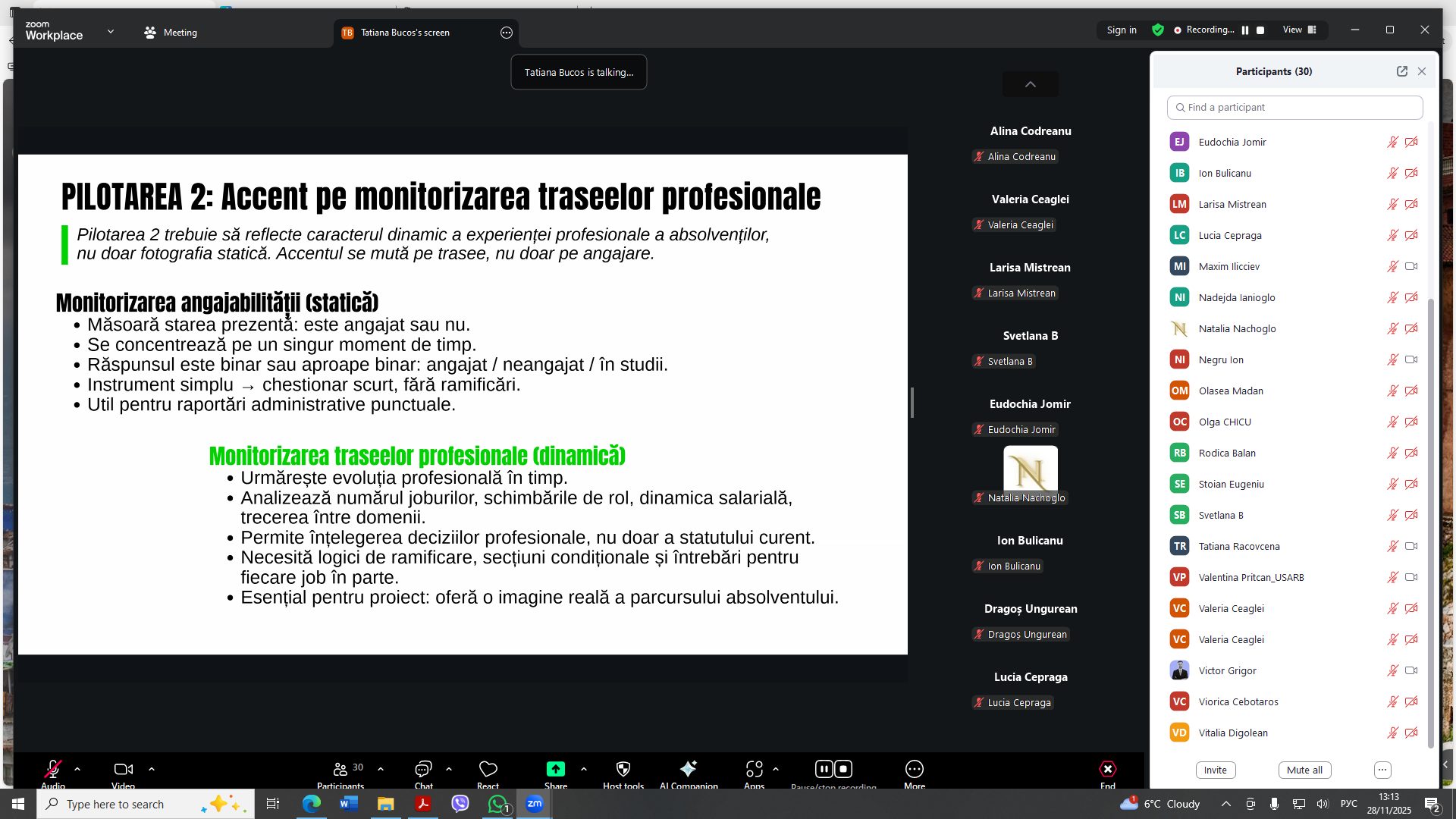Open Host tools shield icon

tap(623, 769)
